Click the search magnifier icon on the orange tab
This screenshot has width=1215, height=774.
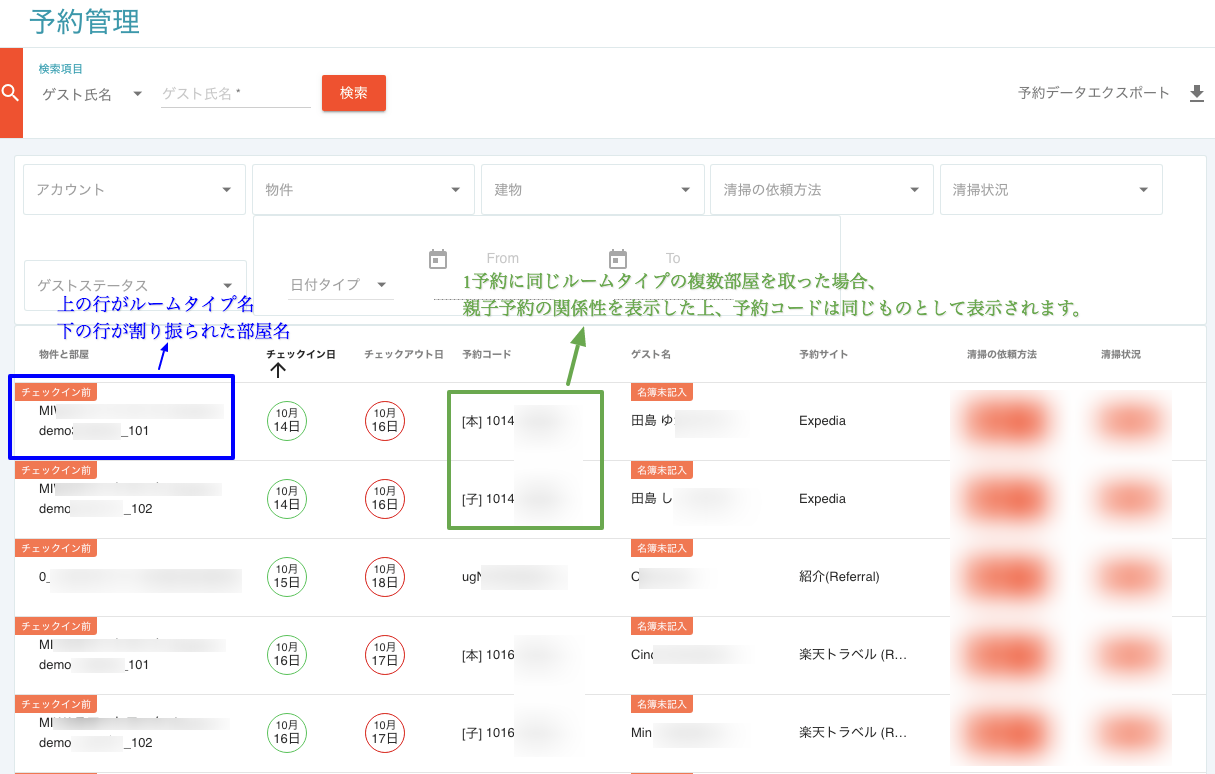10,92
